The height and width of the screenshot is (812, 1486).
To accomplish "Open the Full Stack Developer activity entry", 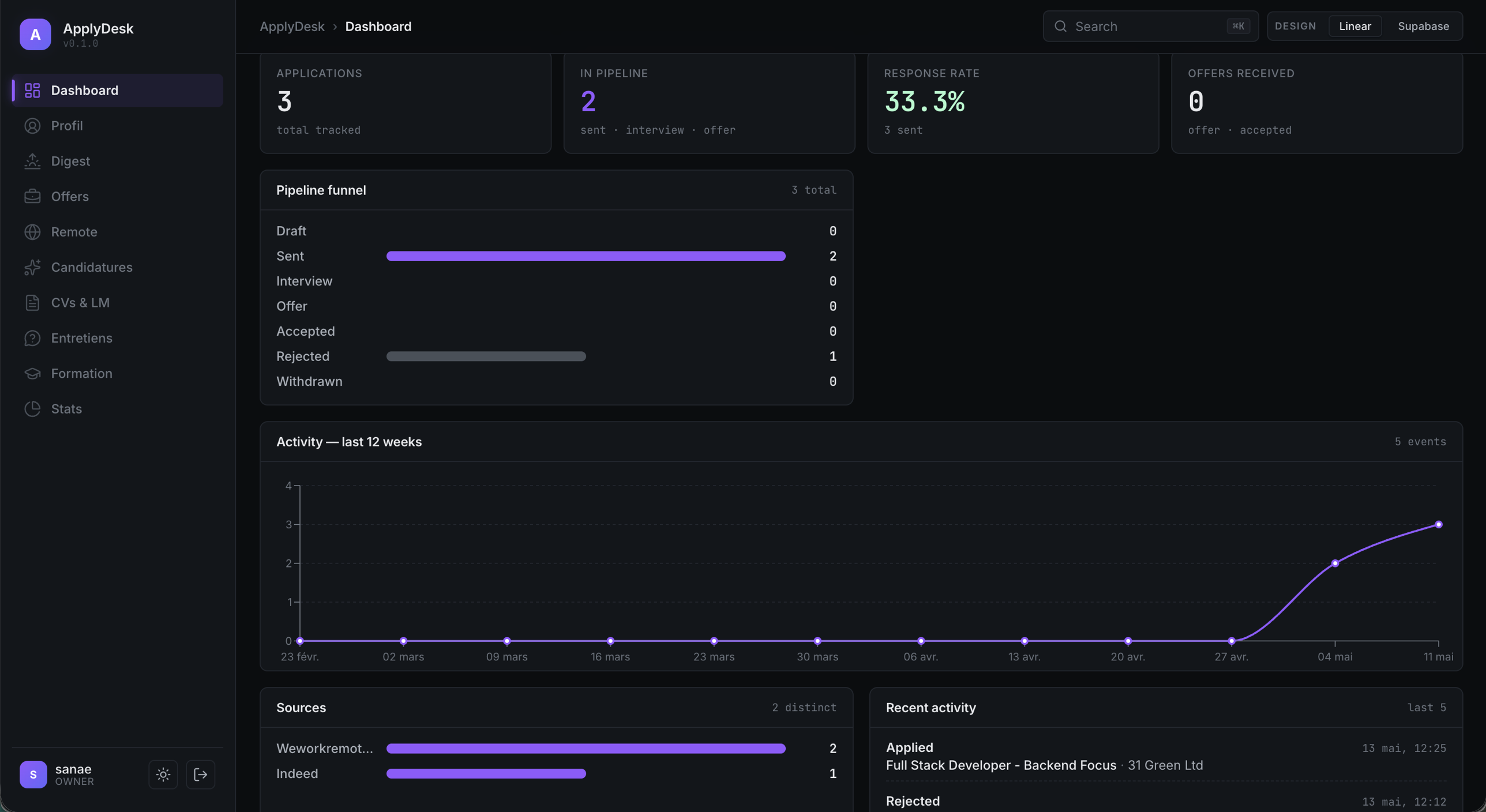I will point(1166,757).
